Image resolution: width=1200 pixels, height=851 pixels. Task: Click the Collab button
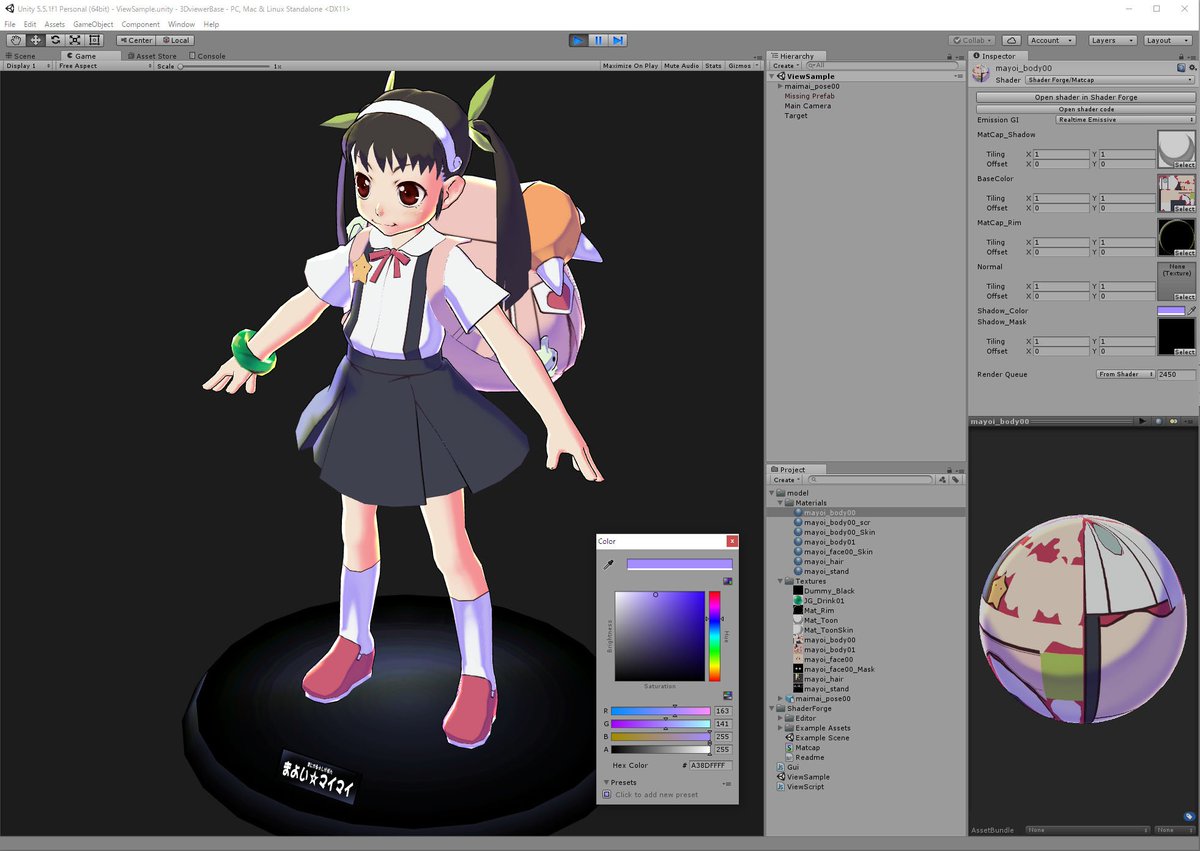tap(972, 40)
